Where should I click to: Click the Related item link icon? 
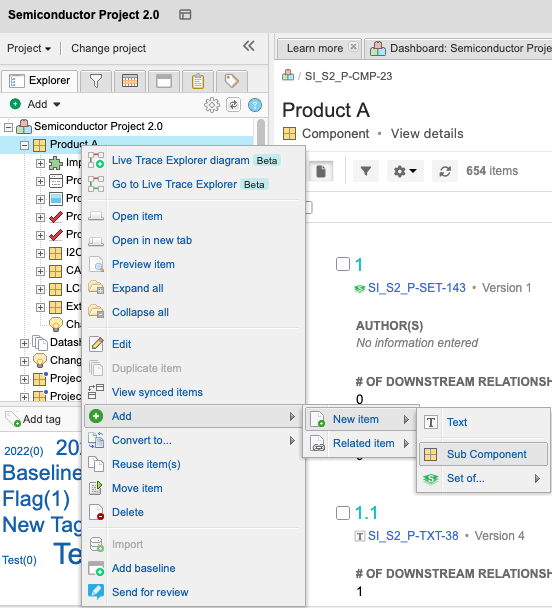pos(317,443)
